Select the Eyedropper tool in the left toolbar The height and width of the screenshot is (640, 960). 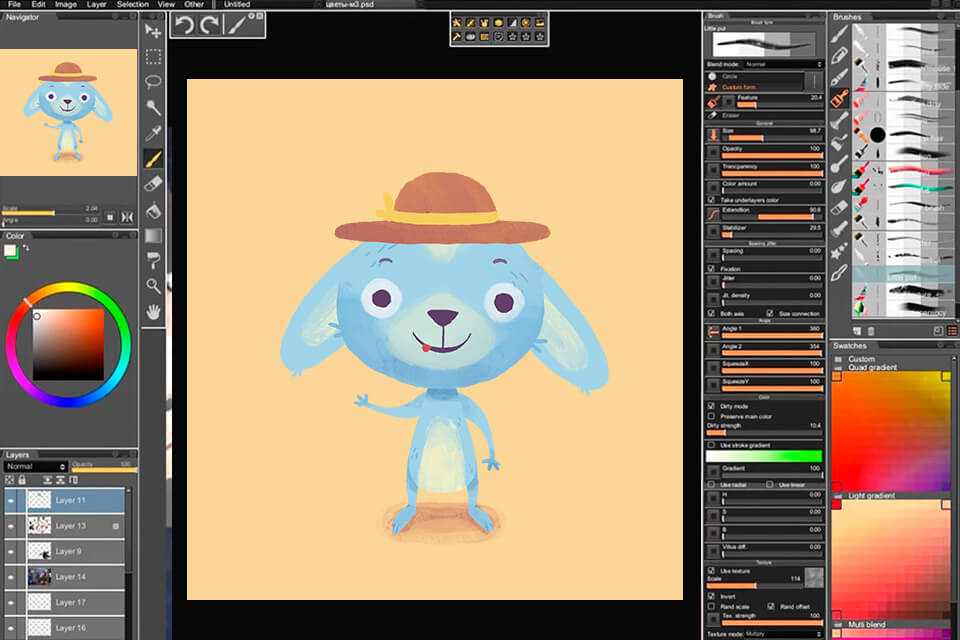(x=153, y=130)
